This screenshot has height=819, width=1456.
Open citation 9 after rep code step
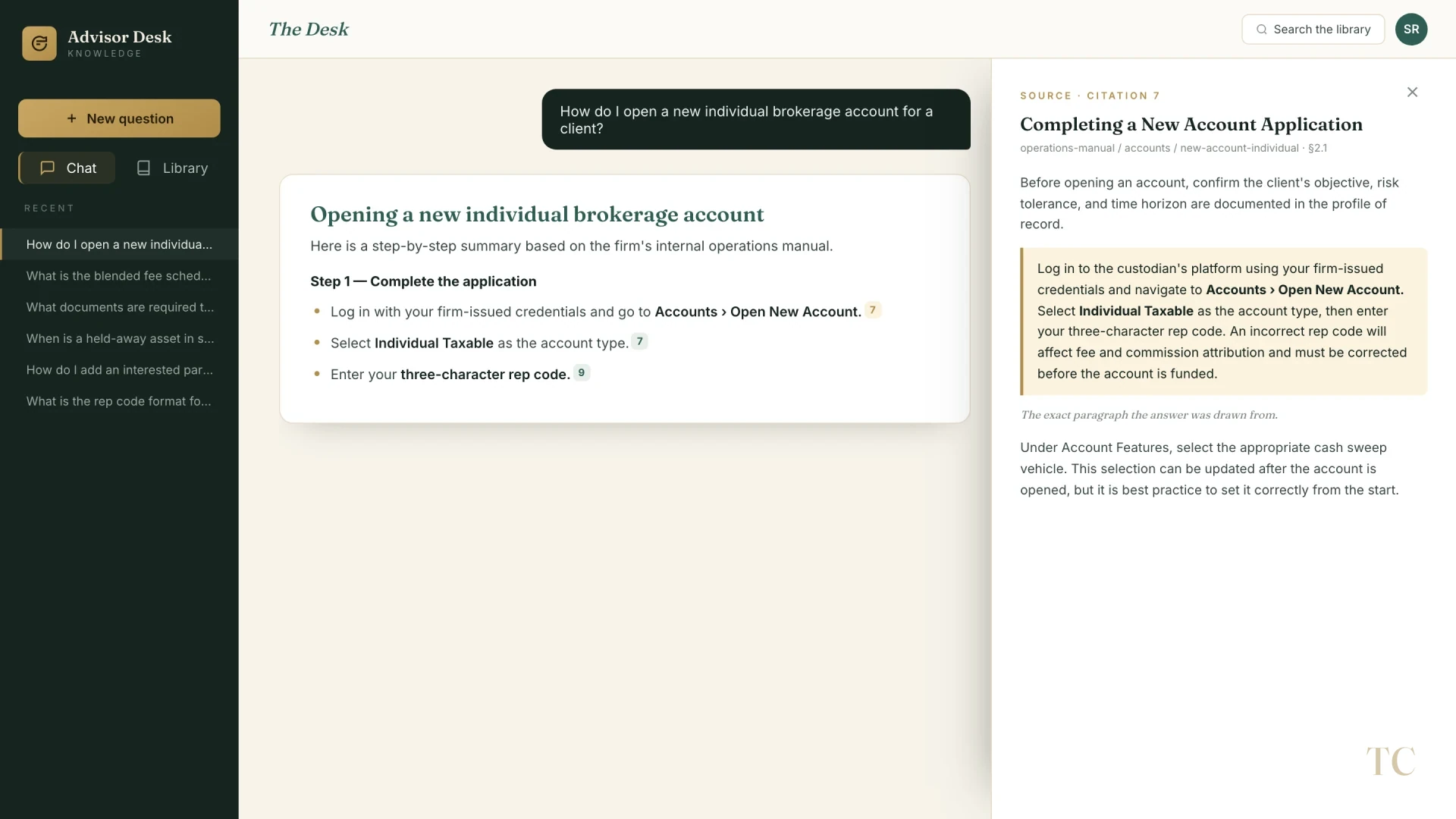pos(582,372)
